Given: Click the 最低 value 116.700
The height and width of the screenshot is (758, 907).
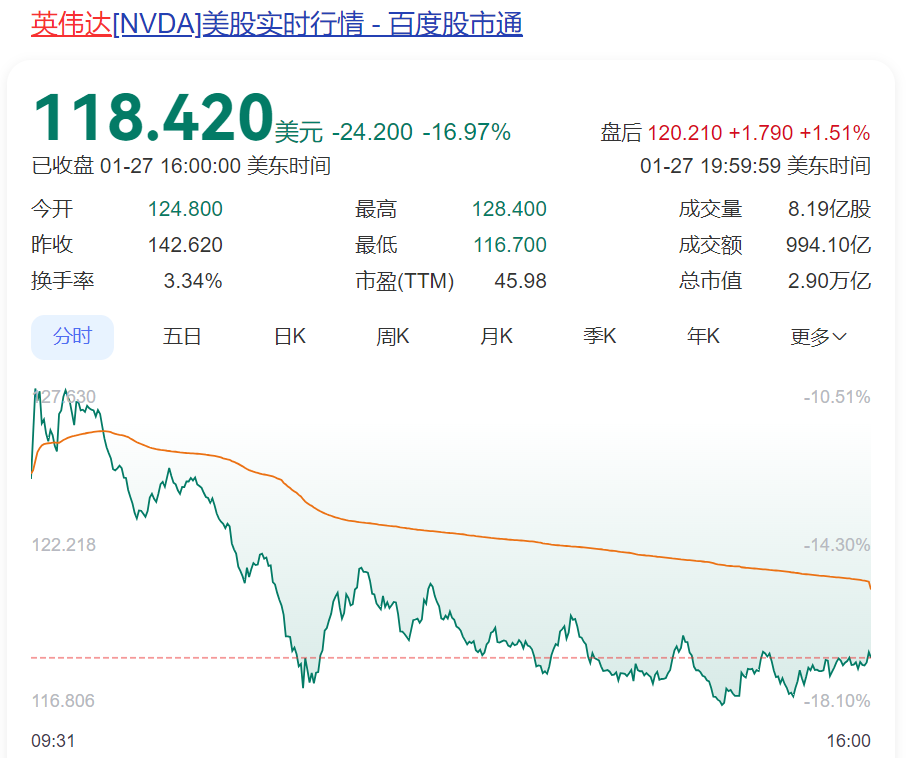Looking at the screenshot, I should pyautogui.click(x=510, y=245).
